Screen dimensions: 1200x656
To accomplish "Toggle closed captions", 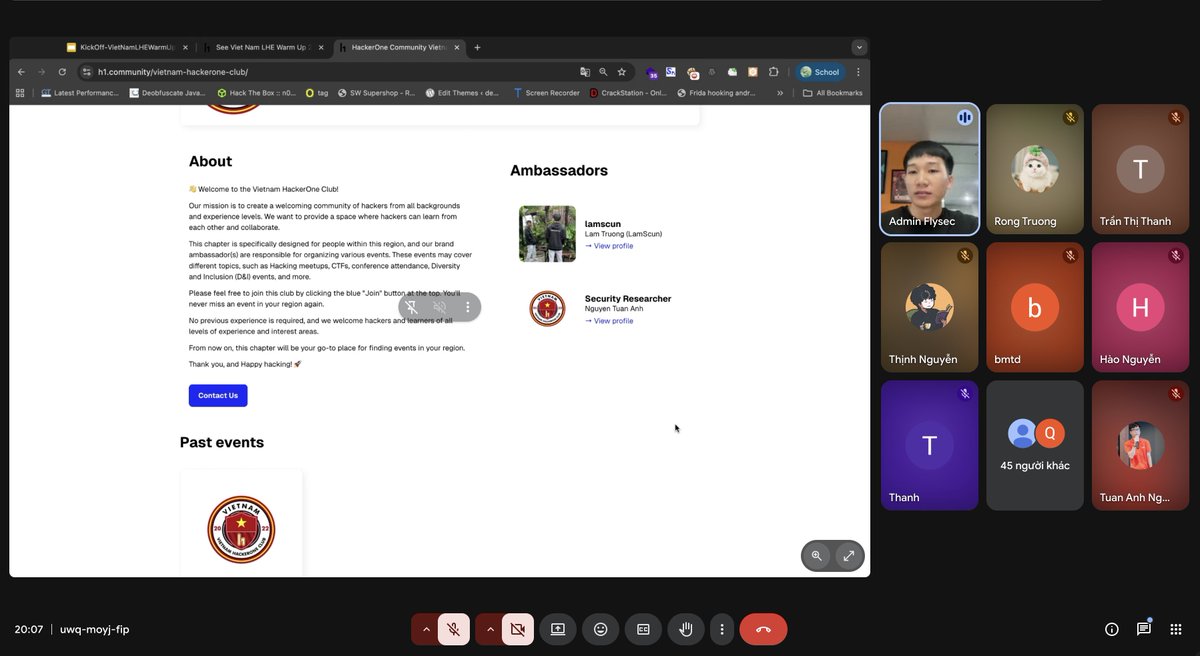I will [644, 629].
